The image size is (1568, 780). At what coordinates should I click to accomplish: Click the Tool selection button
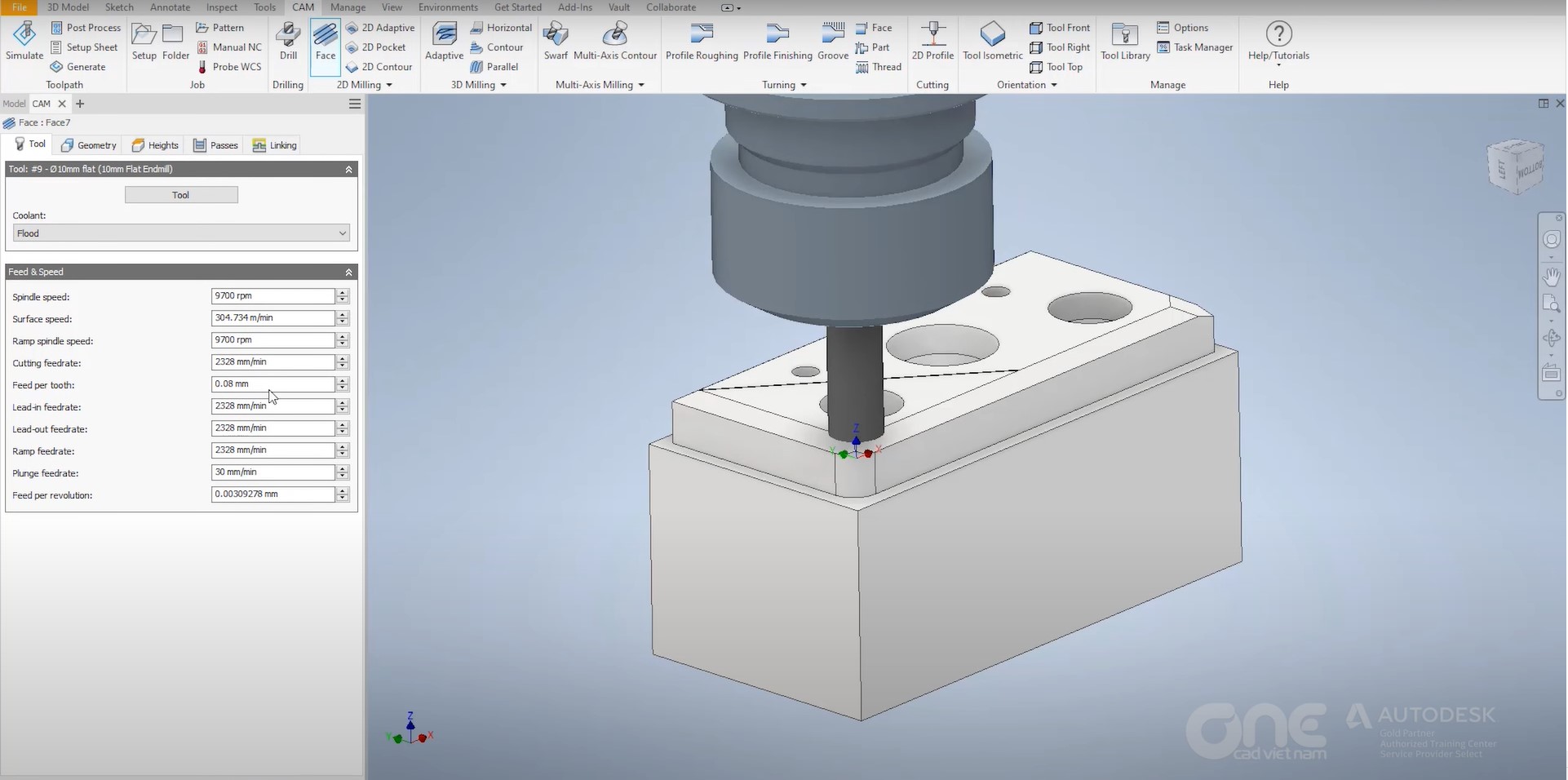click(181, 195)
